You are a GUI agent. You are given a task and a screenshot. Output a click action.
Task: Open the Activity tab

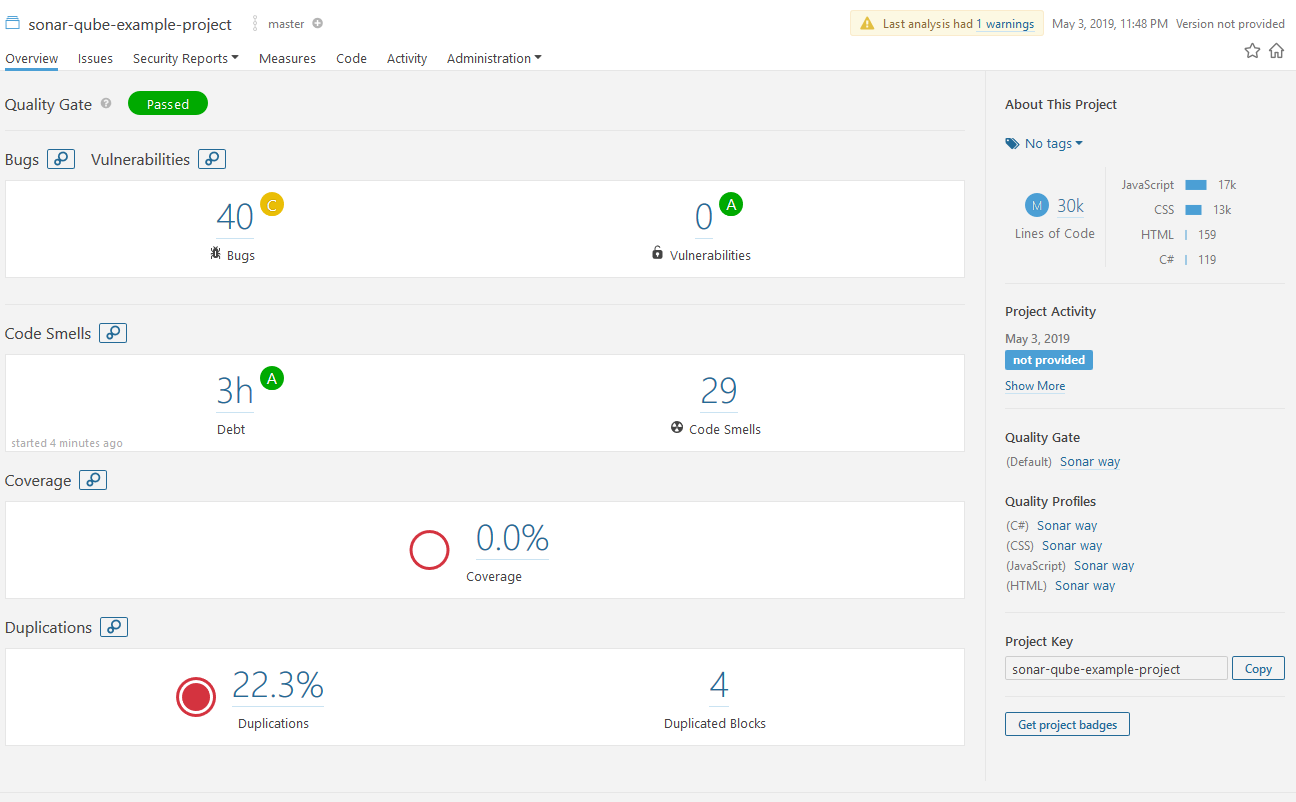[407, 58]
